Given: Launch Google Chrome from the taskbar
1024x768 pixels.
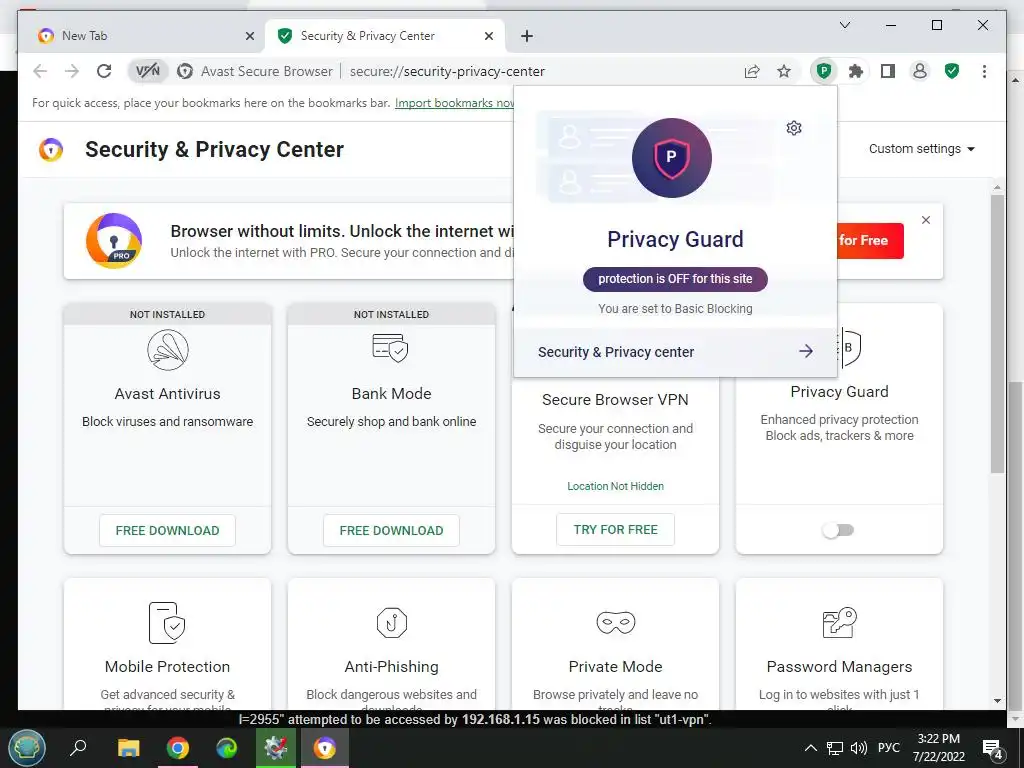Looking at the screenshot, I should click(x=178, y=748).
